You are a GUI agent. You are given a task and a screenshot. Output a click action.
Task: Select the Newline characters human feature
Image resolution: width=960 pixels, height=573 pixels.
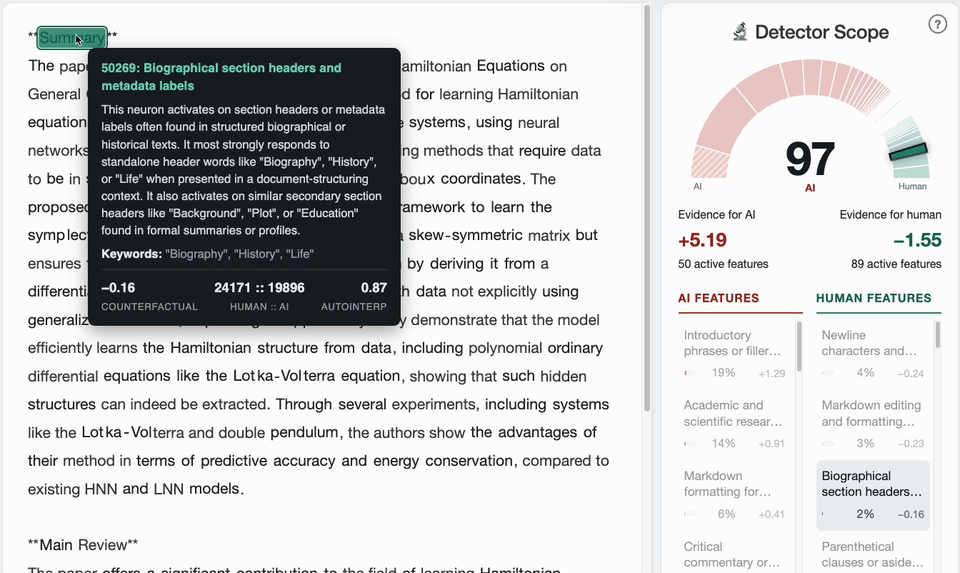[x=872, y=354]
